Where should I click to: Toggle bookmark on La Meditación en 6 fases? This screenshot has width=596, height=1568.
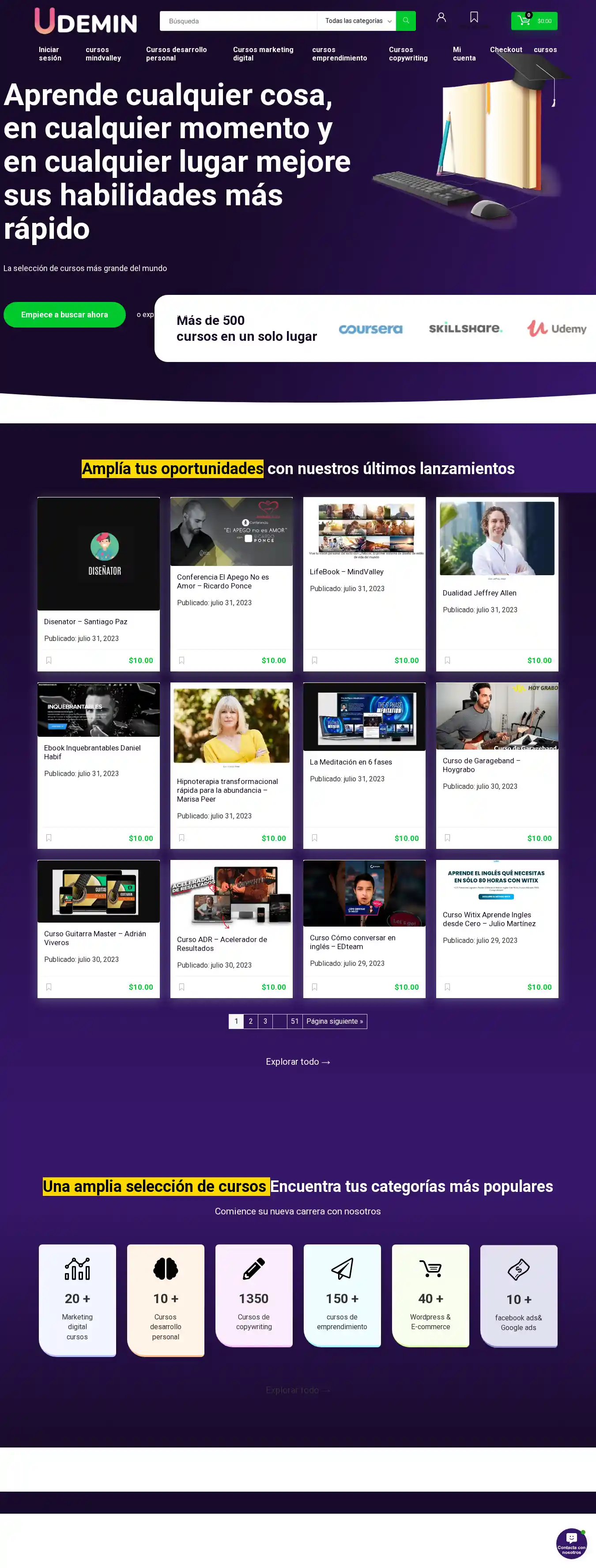[x=314, y=838]
